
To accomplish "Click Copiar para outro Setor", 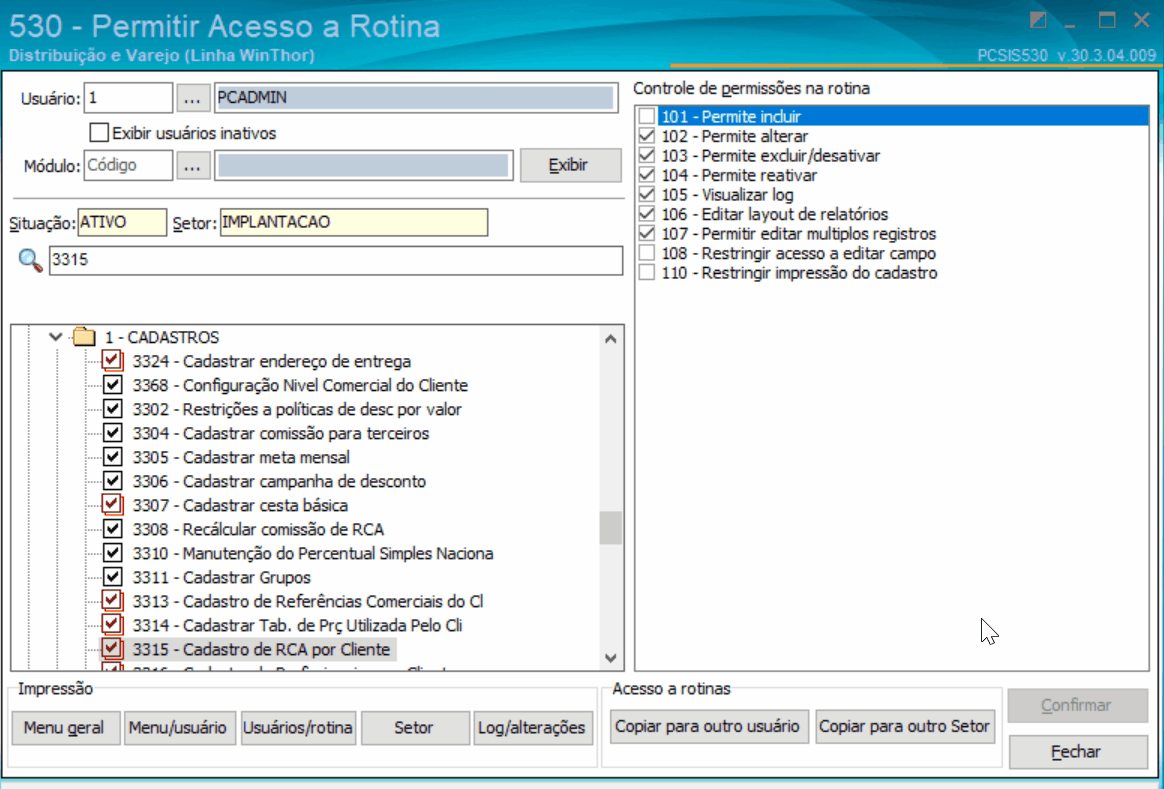I will tap(904, 726).
